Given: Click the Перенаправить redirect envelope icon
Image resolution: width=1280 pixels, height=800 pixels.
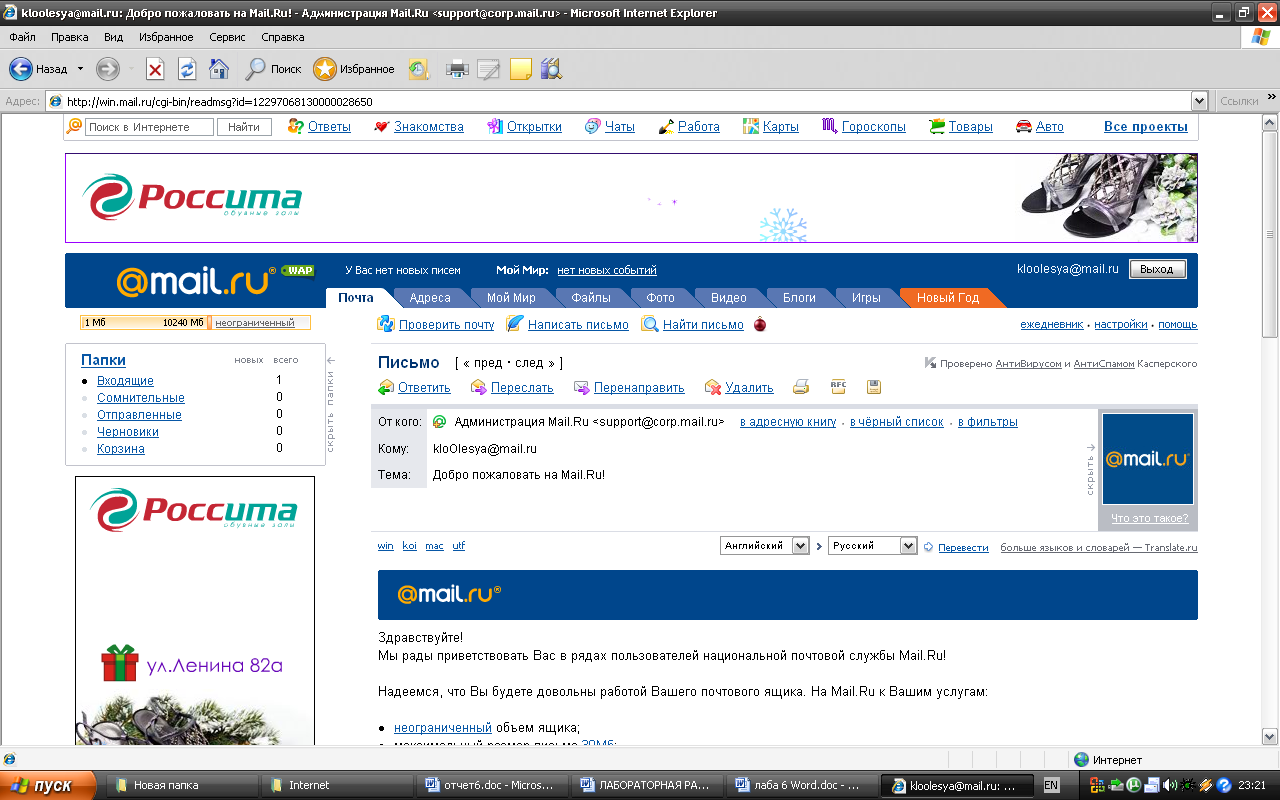Looking at the screenshot, I should pos(582,387).
